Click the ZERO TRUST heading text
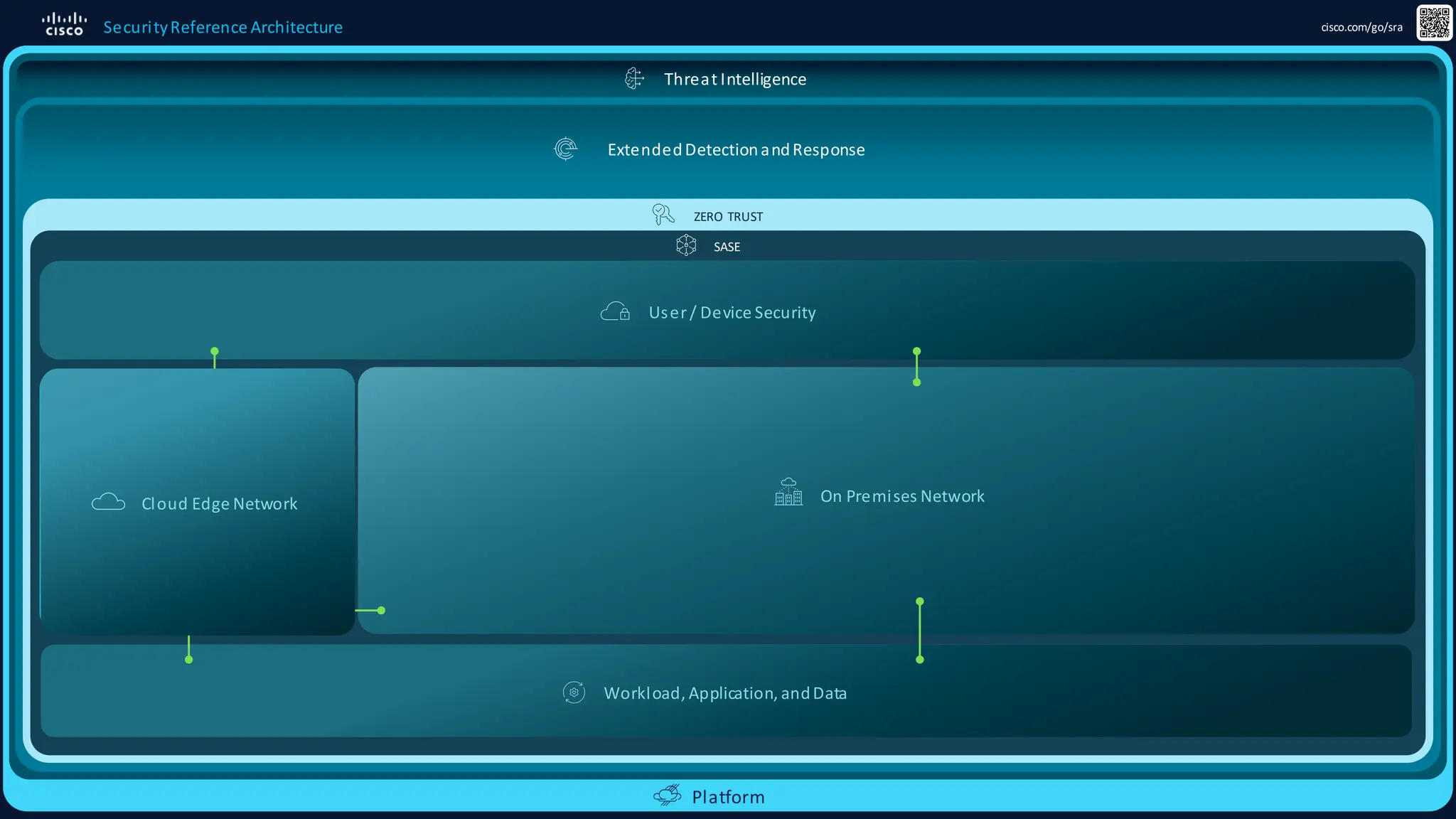 728,217
